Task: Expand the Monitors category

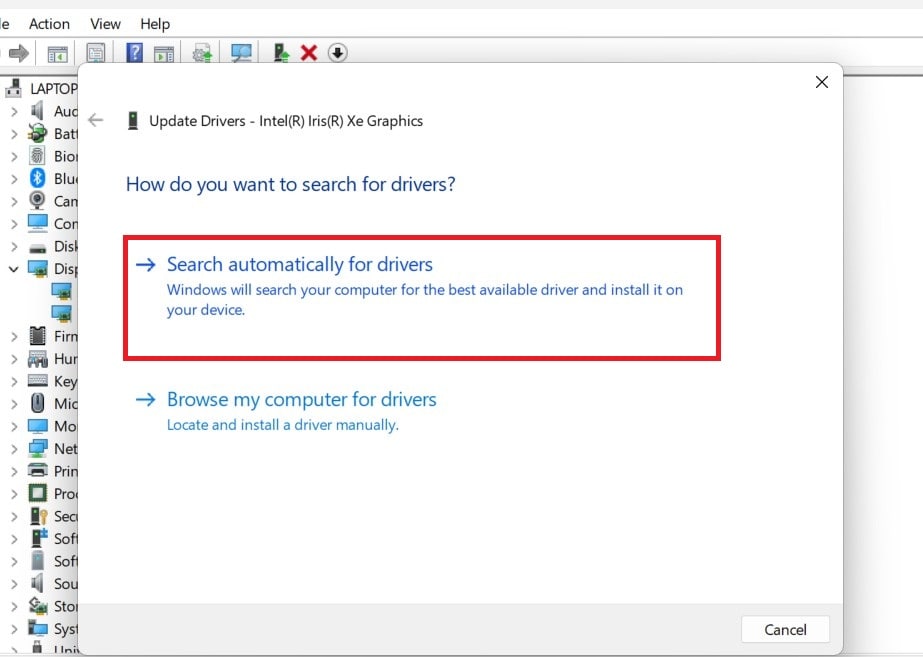Action: click(x=14, y=426)
